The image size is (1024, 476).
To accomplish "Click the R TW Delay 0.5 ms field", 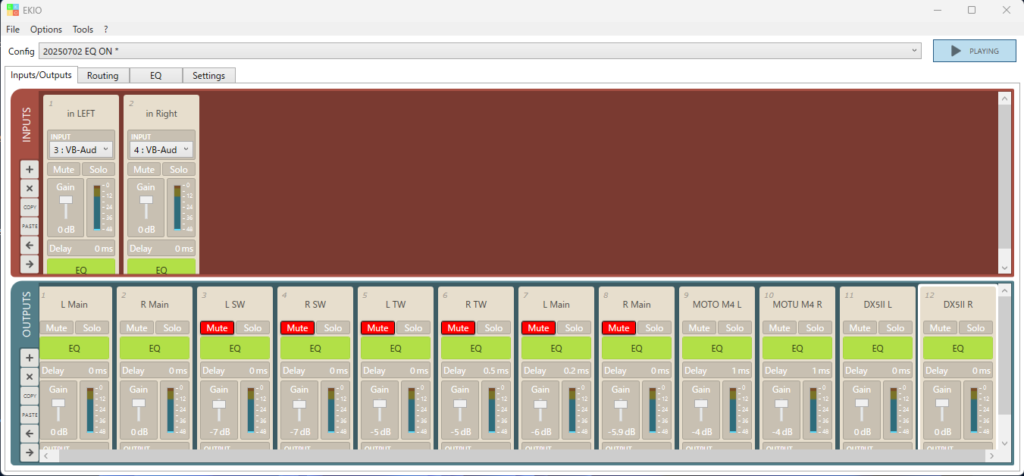I will pyautogui.click(x=476, y=371).
